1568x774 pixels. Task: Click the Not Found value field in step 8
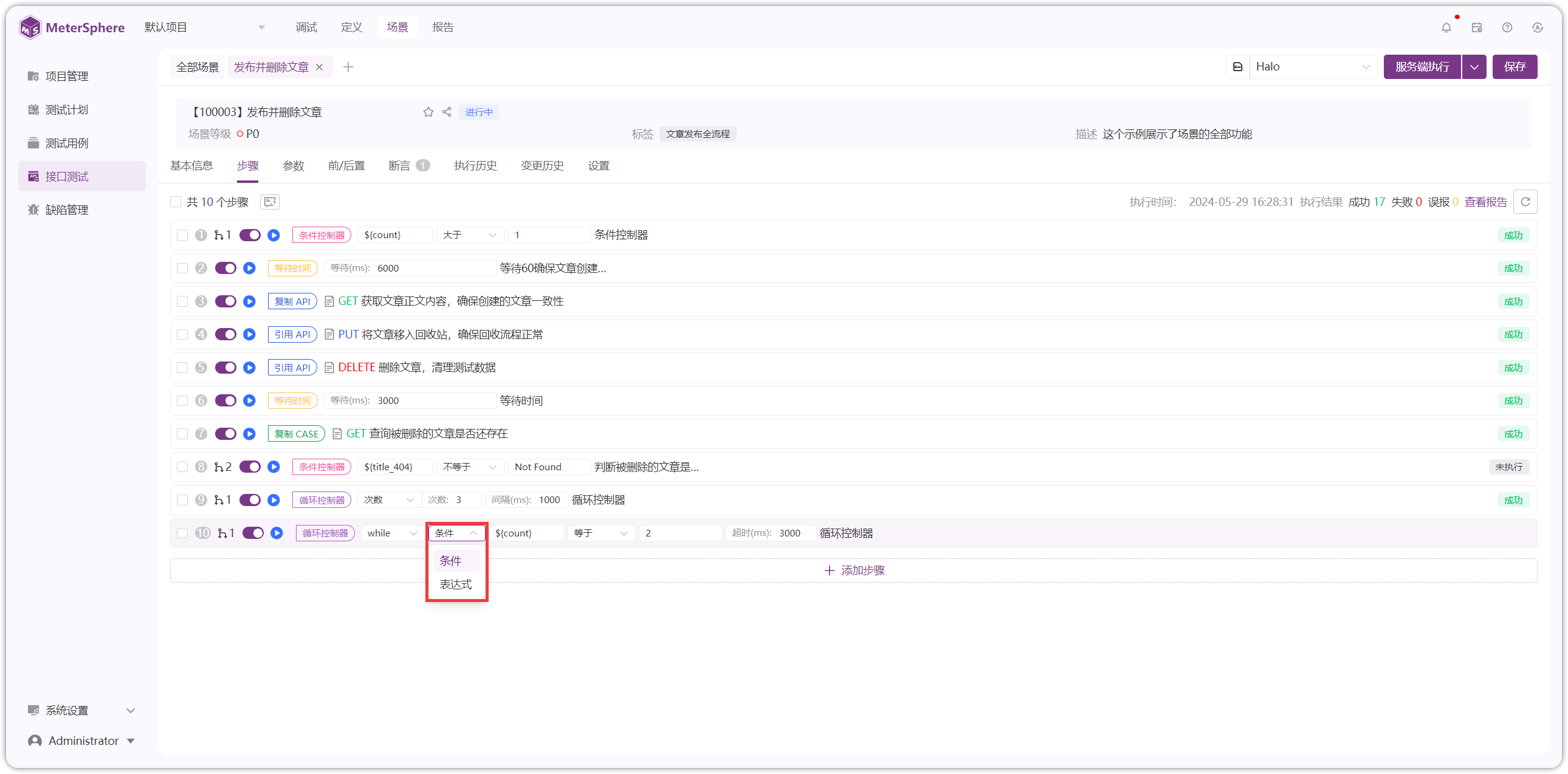[x=549, y=467]
